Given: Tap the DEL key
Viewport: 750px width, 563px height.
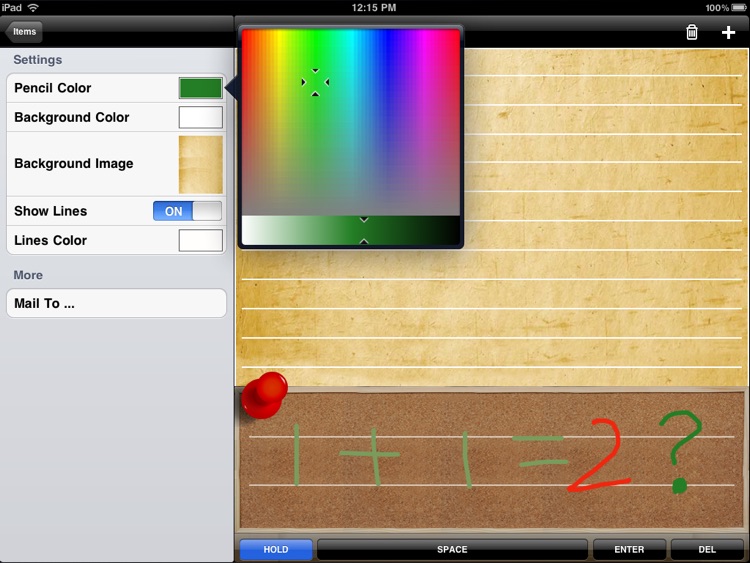Looking at the screenshot, I should [x=707, y=549].
